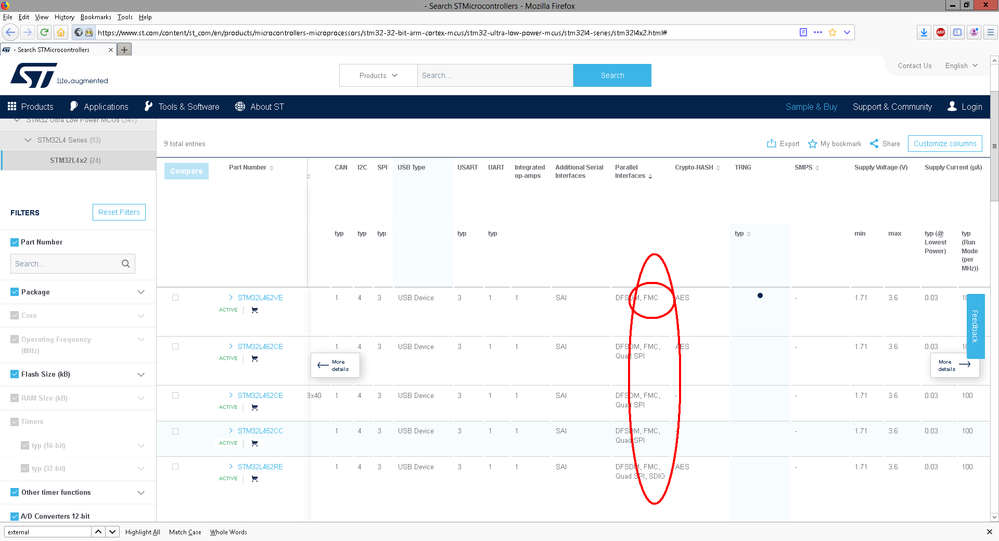Click the shopping cart icon for STM32L452CE
The image size is (999, 541).
click(254, 407)
